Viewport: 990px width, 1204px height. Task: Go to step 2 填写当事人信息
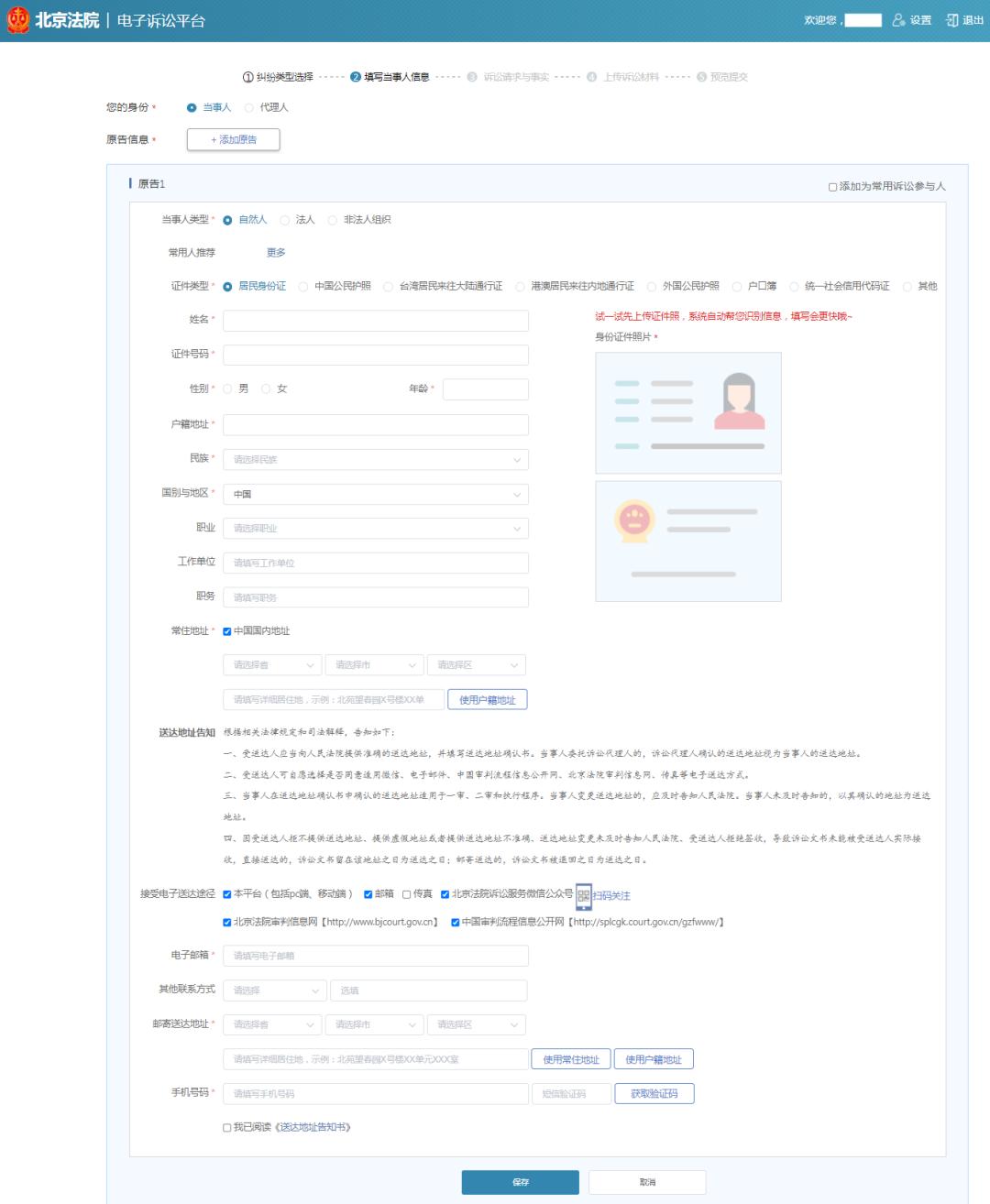click(x=390, y=77)
